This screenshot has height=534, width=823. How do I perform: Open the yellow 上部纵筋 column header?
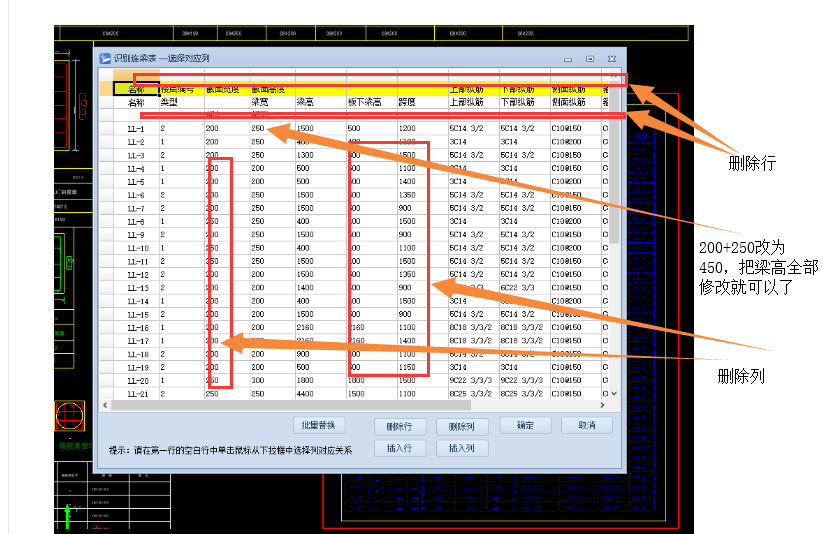[474, 89]
